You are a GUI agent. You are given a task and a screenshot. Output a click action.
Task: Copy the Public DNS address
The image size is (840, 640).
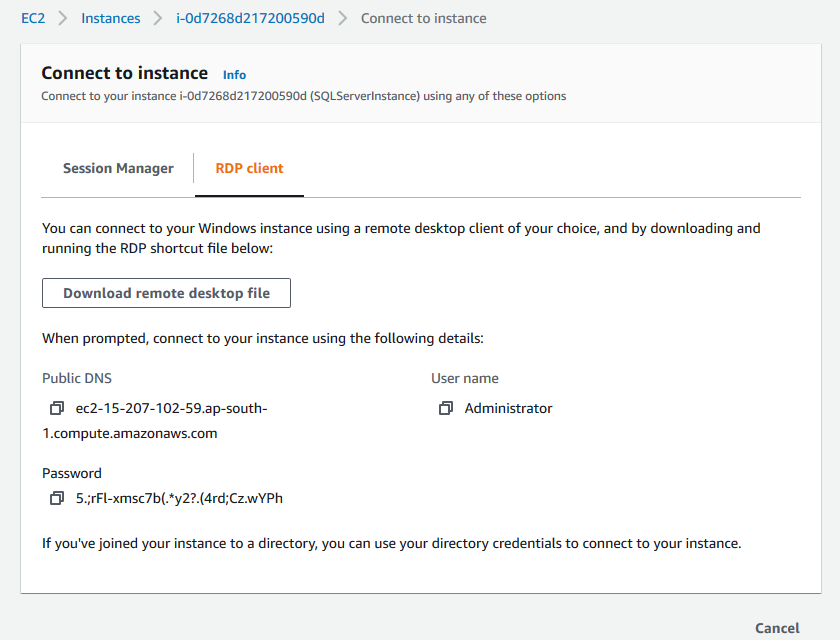[56, 409]
